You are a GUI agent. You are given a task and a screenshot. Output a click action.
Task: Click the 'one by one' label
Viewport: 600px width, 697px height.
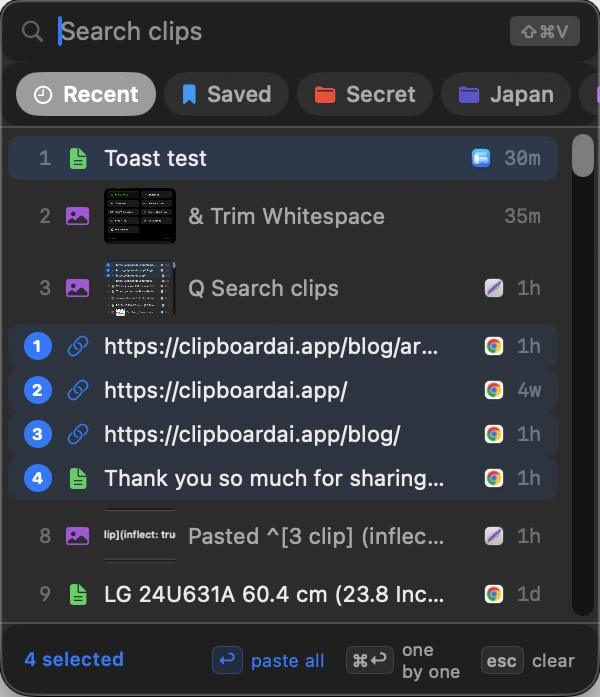(431, 661)
